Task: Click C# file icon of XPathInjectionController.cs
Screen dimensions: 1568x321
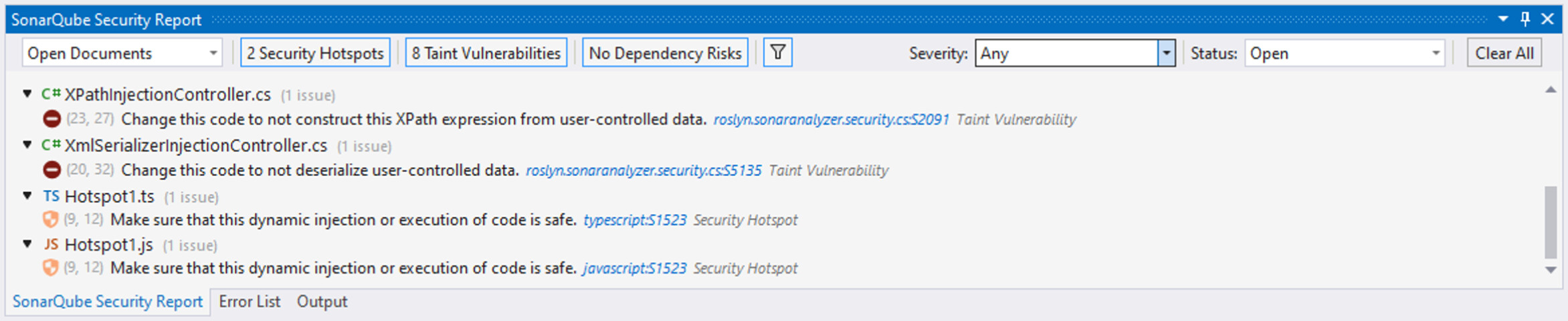Action: coord(51,94)
